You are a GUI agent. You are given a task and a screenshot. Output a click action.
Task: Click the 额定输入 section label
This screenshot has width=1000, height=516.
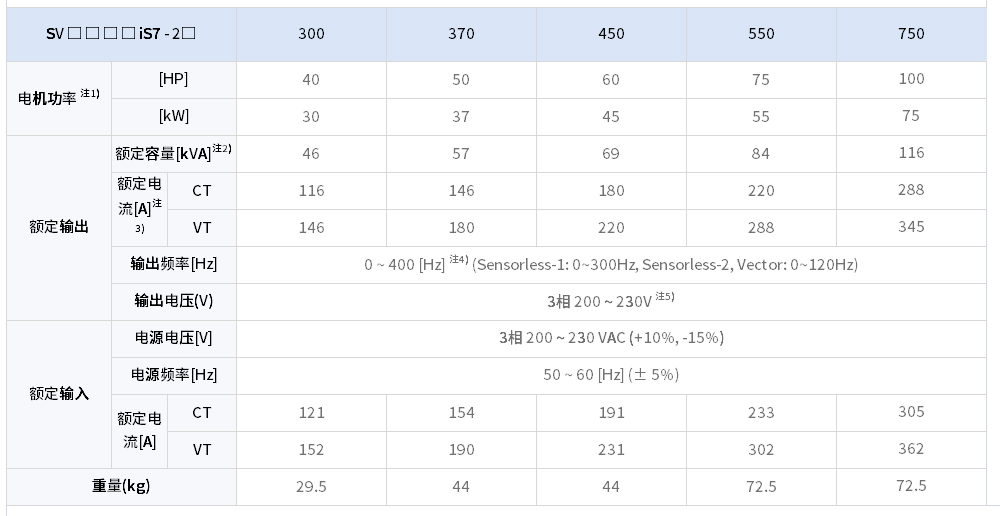click(59, 394)
